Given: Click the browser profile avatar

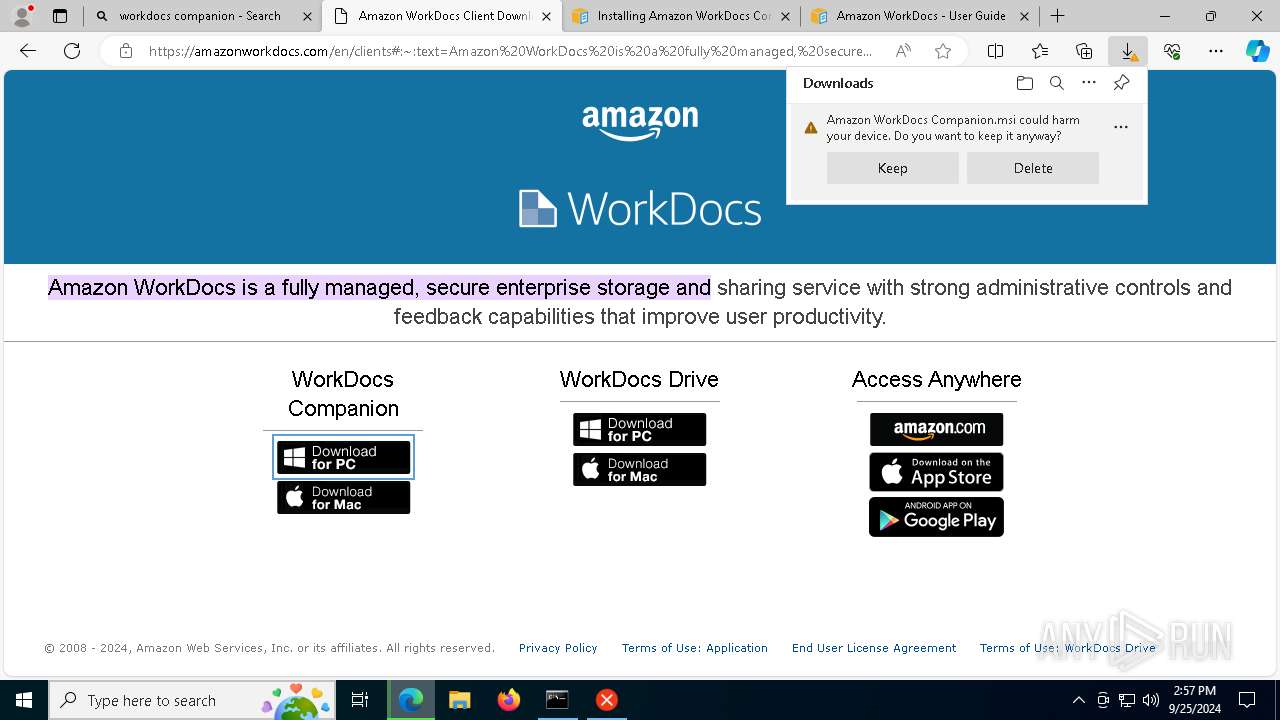Looking at the screenshot, I should (x=21, y=16).
